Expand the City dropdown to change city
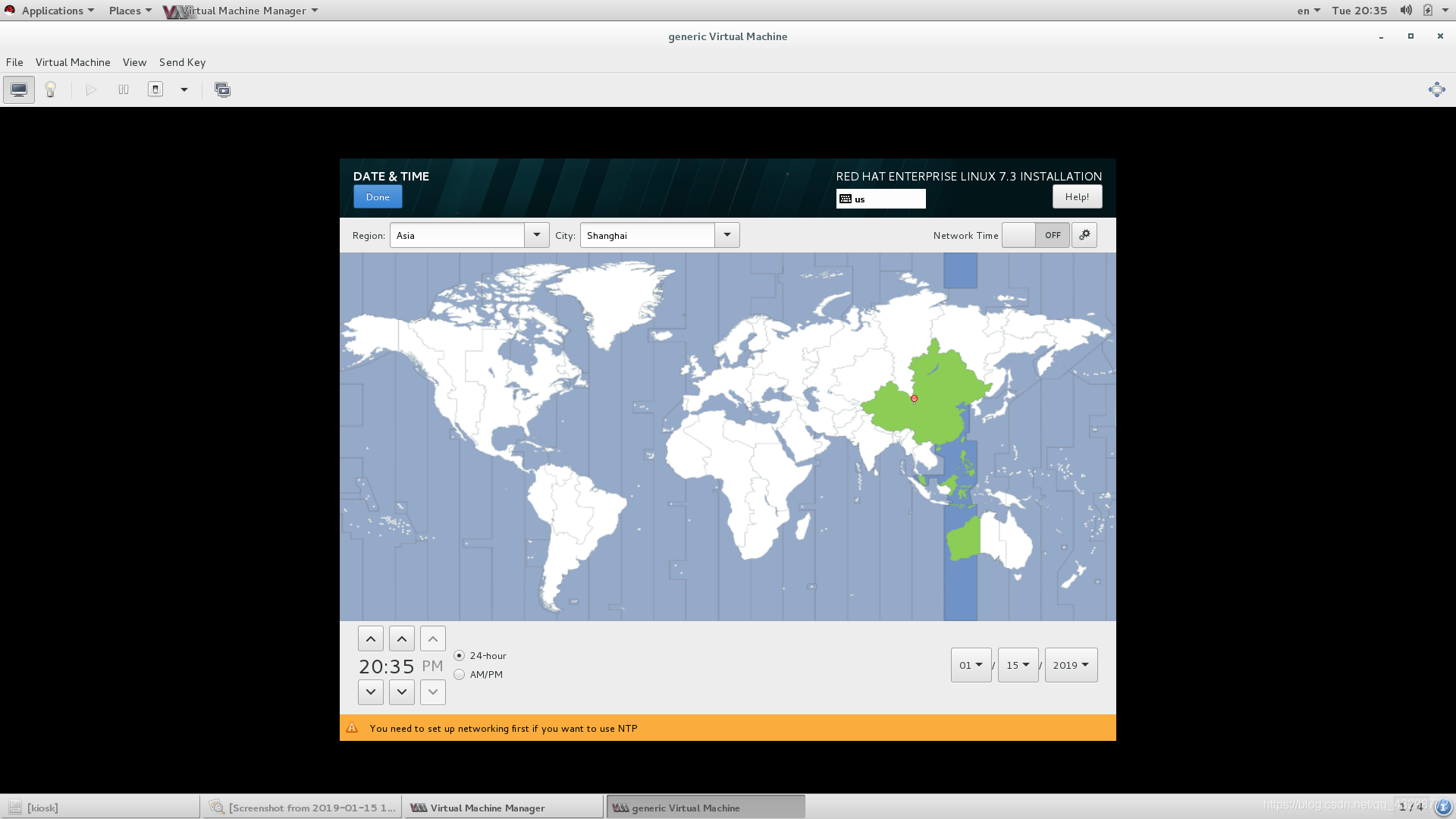This screenshot has width=1456, height=819. [727, 234]
